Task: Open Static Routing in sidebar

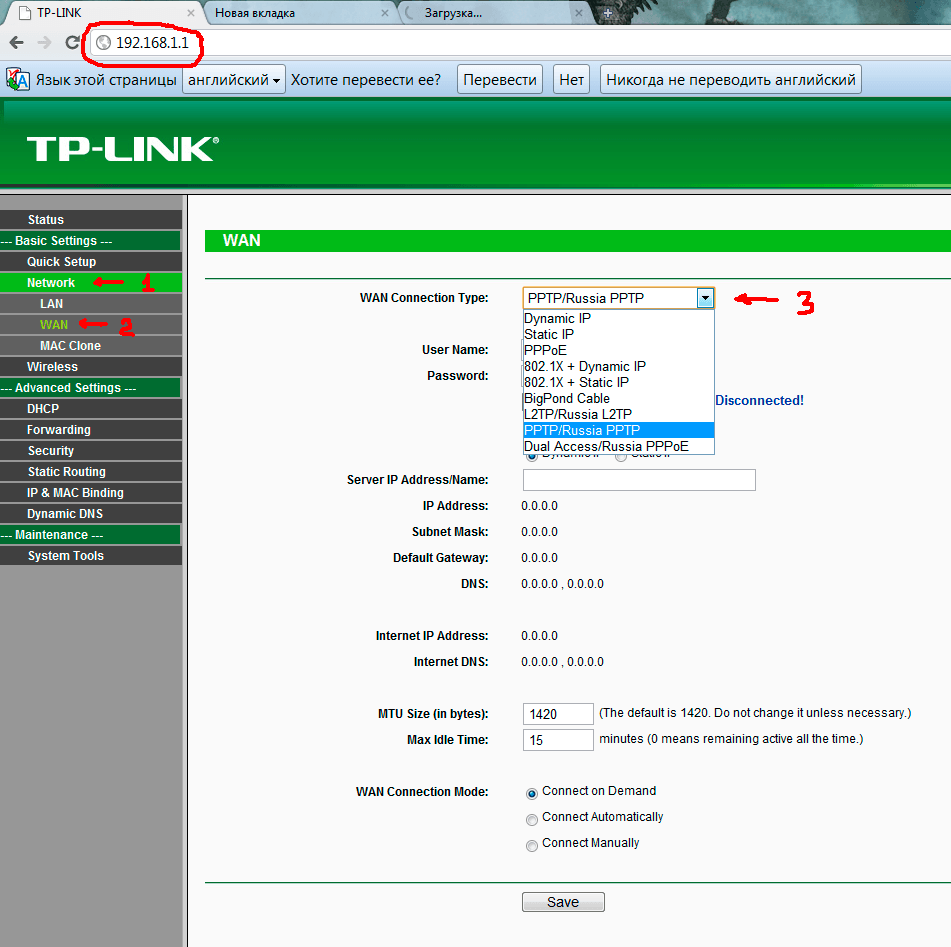Action: (x=91, y=471)
